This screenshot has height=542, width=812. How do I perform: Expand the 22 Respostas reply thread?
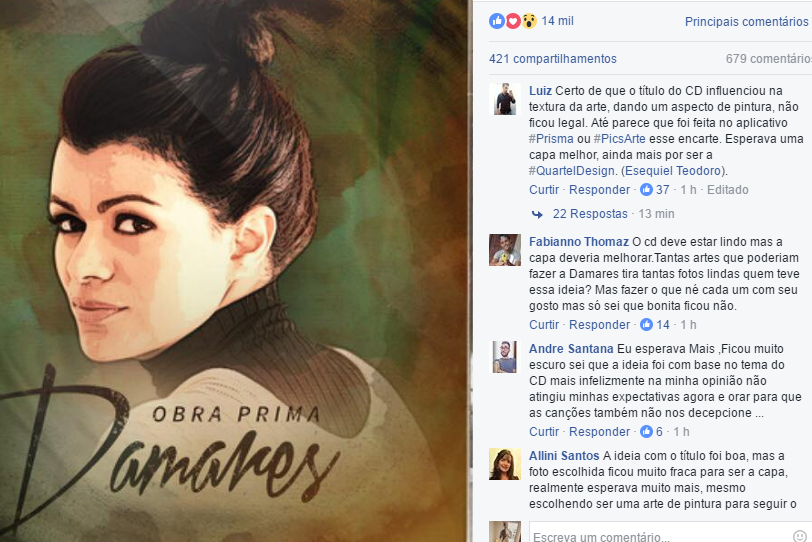click(x=590, y=214)
